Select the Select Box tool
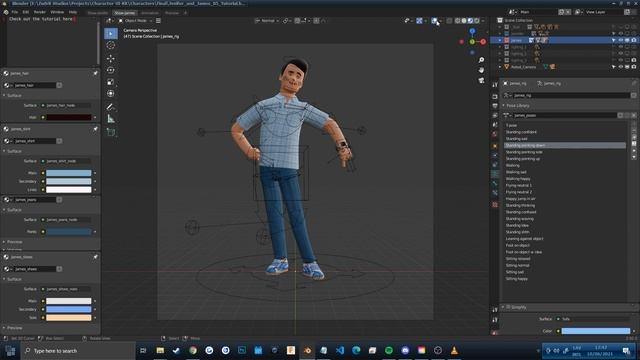640x360 pixels. click(111, 33)
